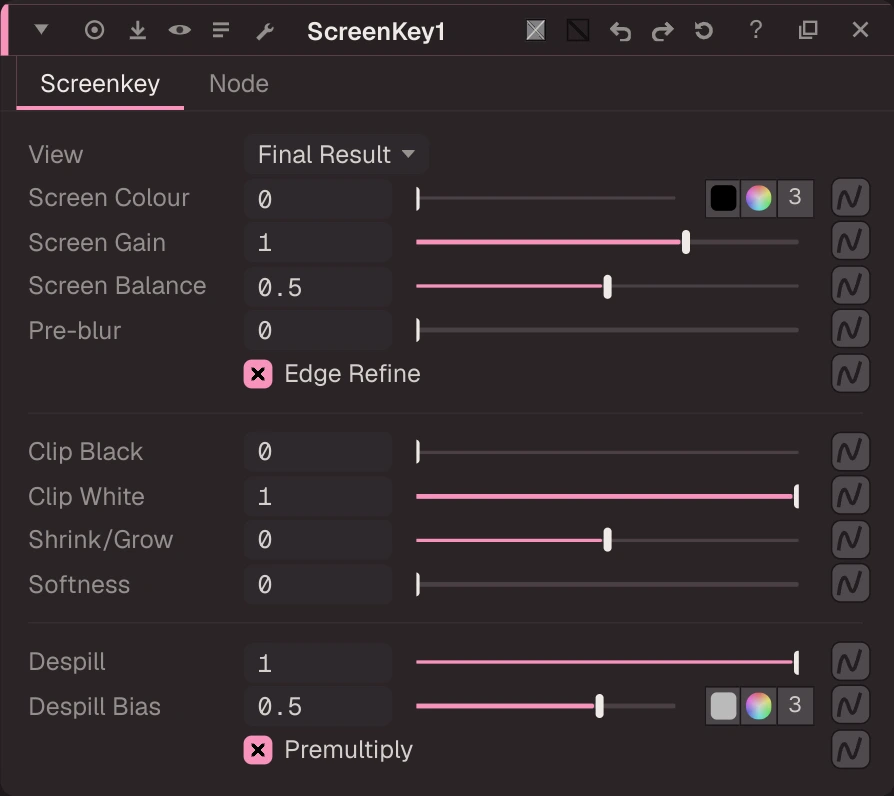Image resolution: width=894 pixels, height=796 pixels.
Task: Click the Despill Bias value field
Action: tap(318, 707)
